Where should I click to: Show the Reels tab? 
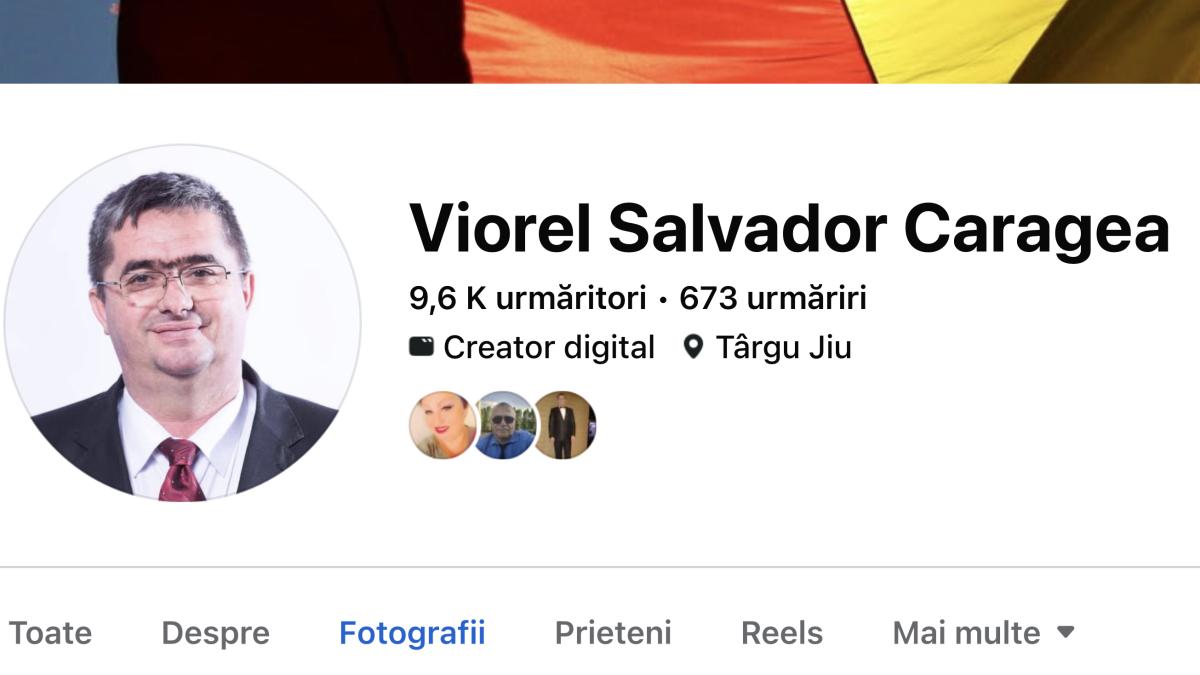pos(782,632)
